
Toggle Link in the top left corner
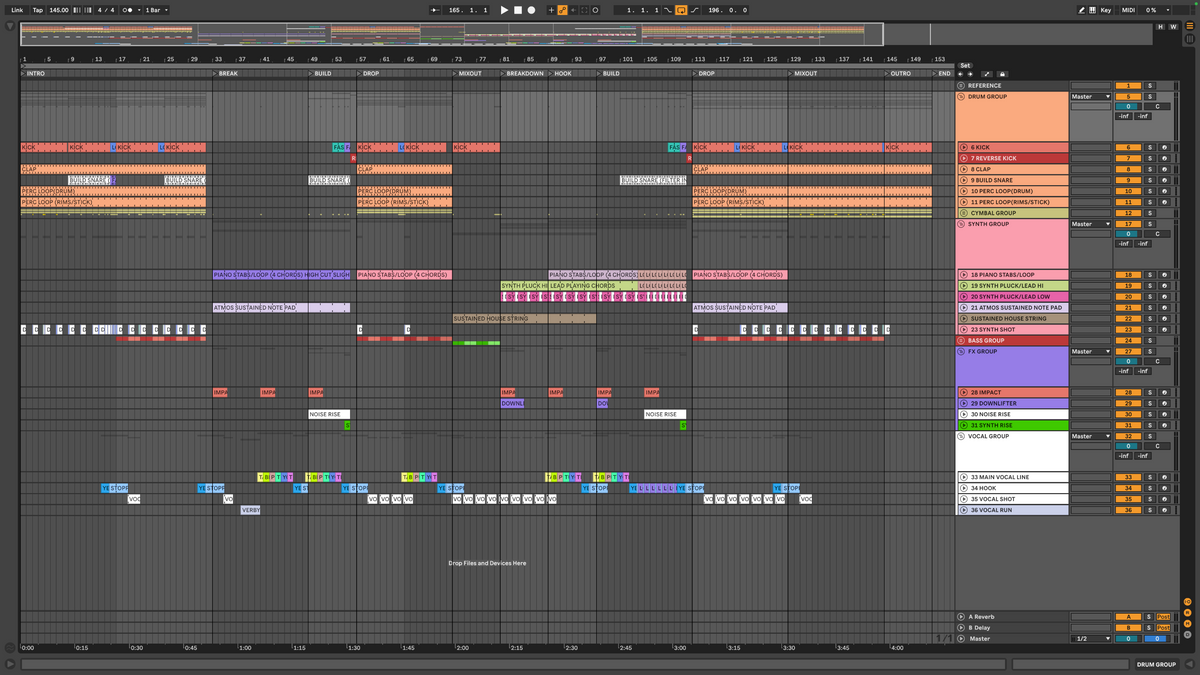point(17,9)
